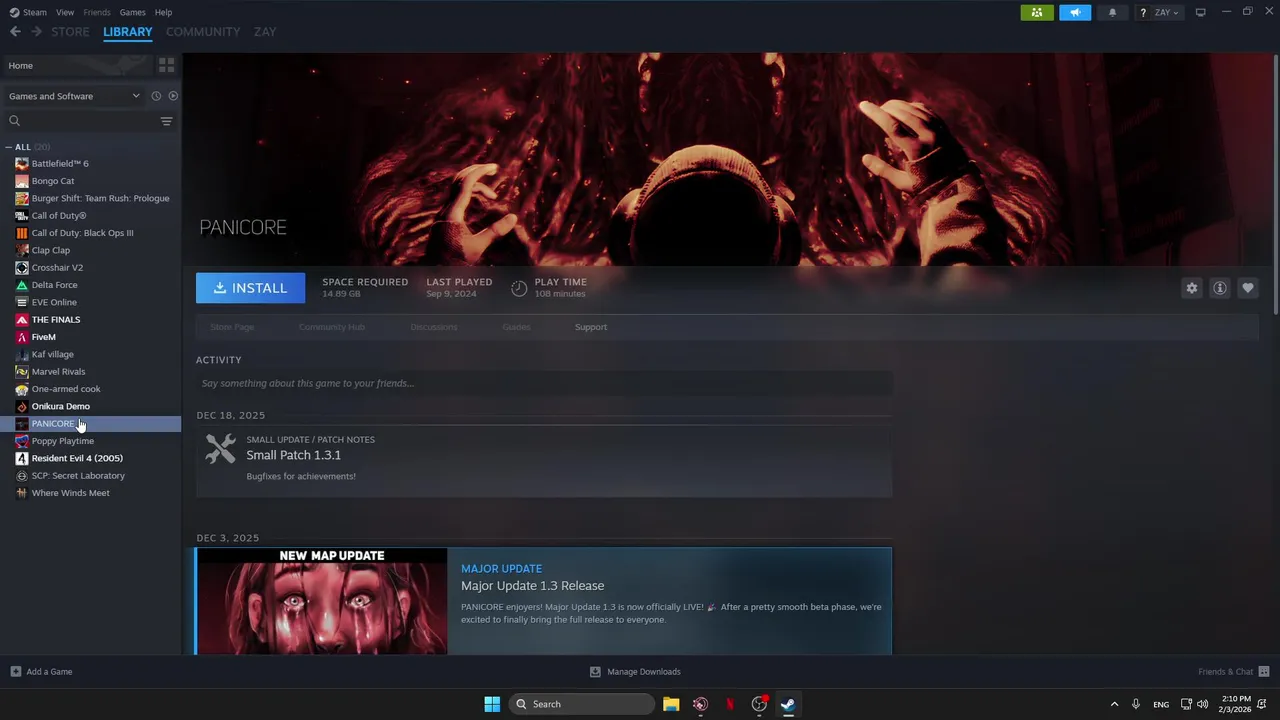Open the Friends menu

[97, 12]
